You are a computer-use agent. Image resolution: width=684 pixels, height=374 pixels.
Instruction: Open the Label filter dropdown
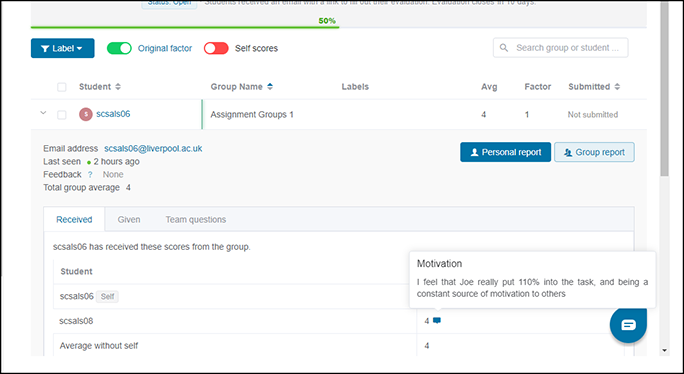pyautogui.click(x=62, y=48)
